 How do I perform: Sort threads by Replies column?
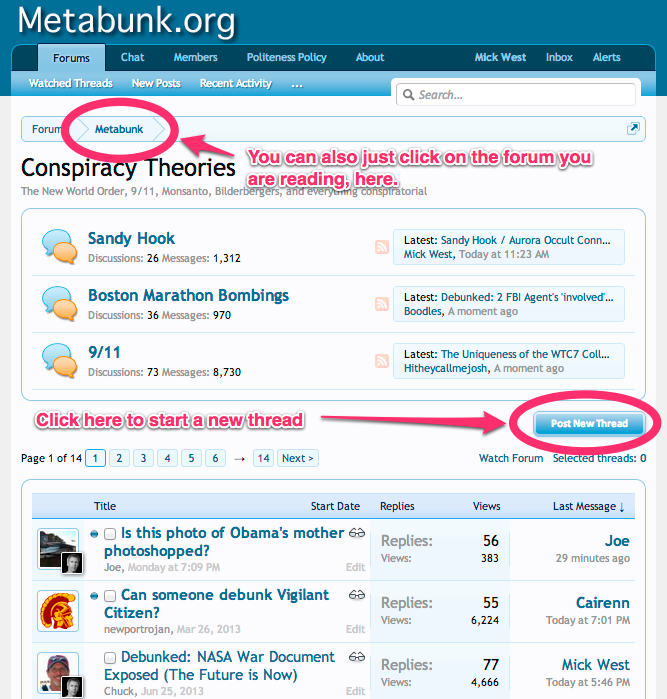click(x=397, y=506)
